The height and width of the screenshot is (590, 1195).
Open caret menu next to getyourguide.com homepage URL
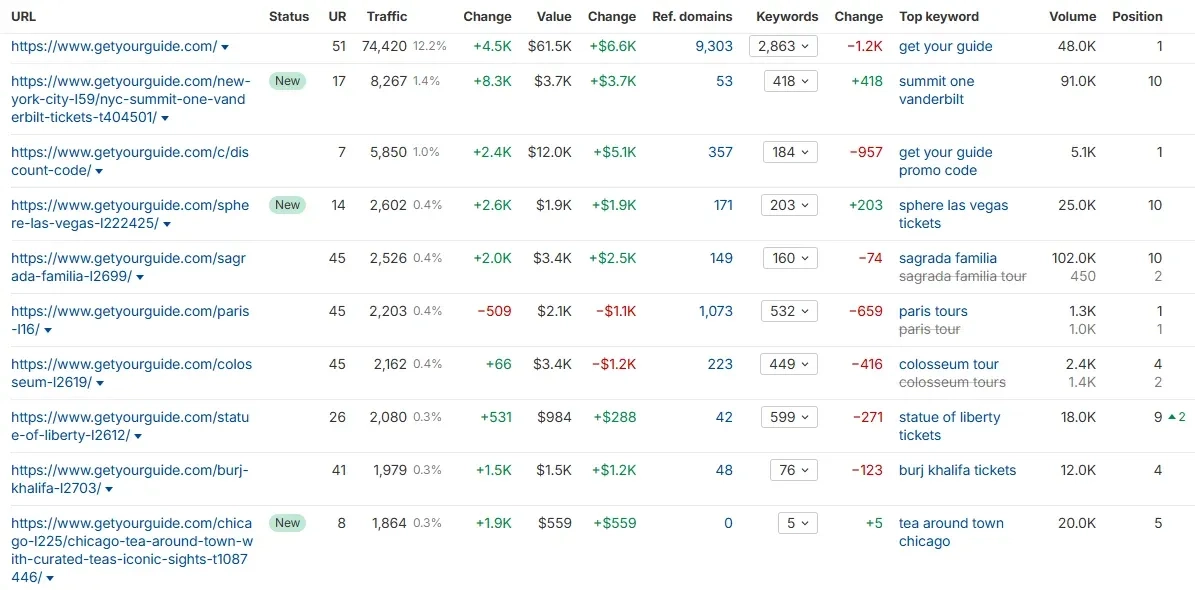225,47
